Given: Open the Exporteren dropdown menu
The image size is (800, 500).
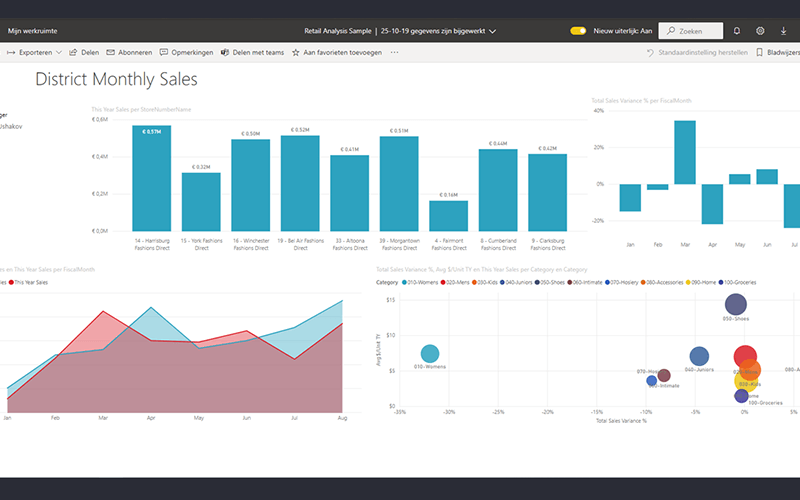Looking at the screenshot, I should [34, 52].
